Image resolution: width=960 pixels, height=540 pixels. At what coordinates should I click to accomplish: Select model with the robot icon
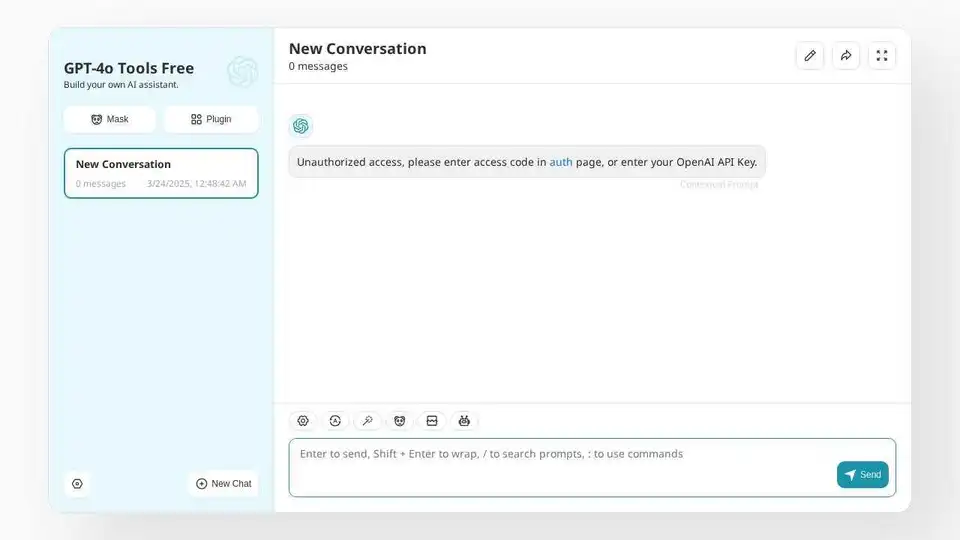click(464, 421)
